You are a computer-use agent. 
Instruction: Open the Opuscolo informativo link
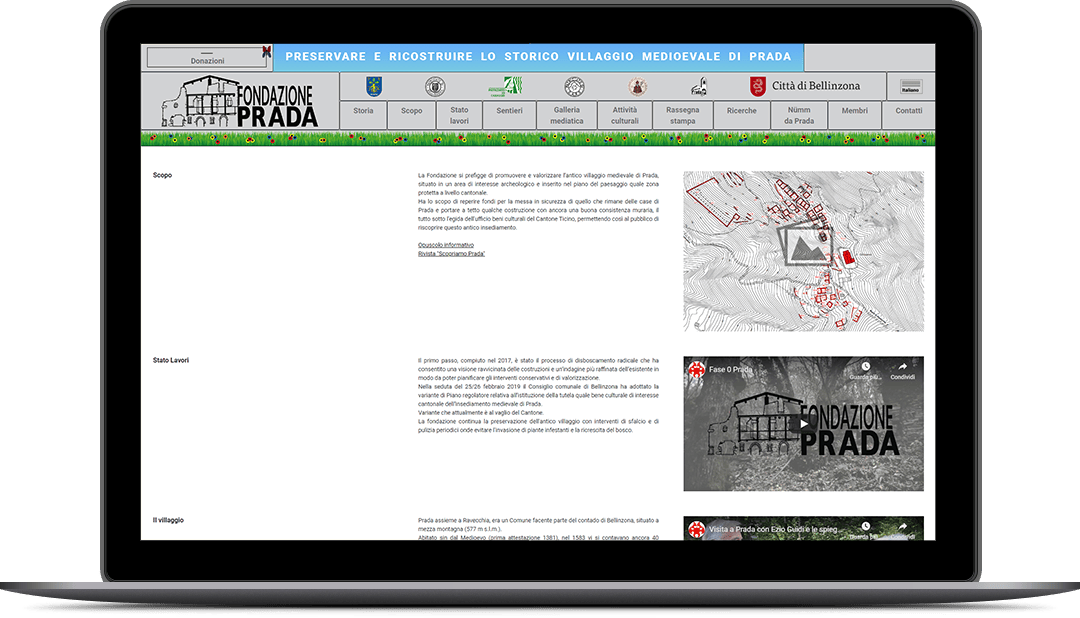tap(446, 245)
